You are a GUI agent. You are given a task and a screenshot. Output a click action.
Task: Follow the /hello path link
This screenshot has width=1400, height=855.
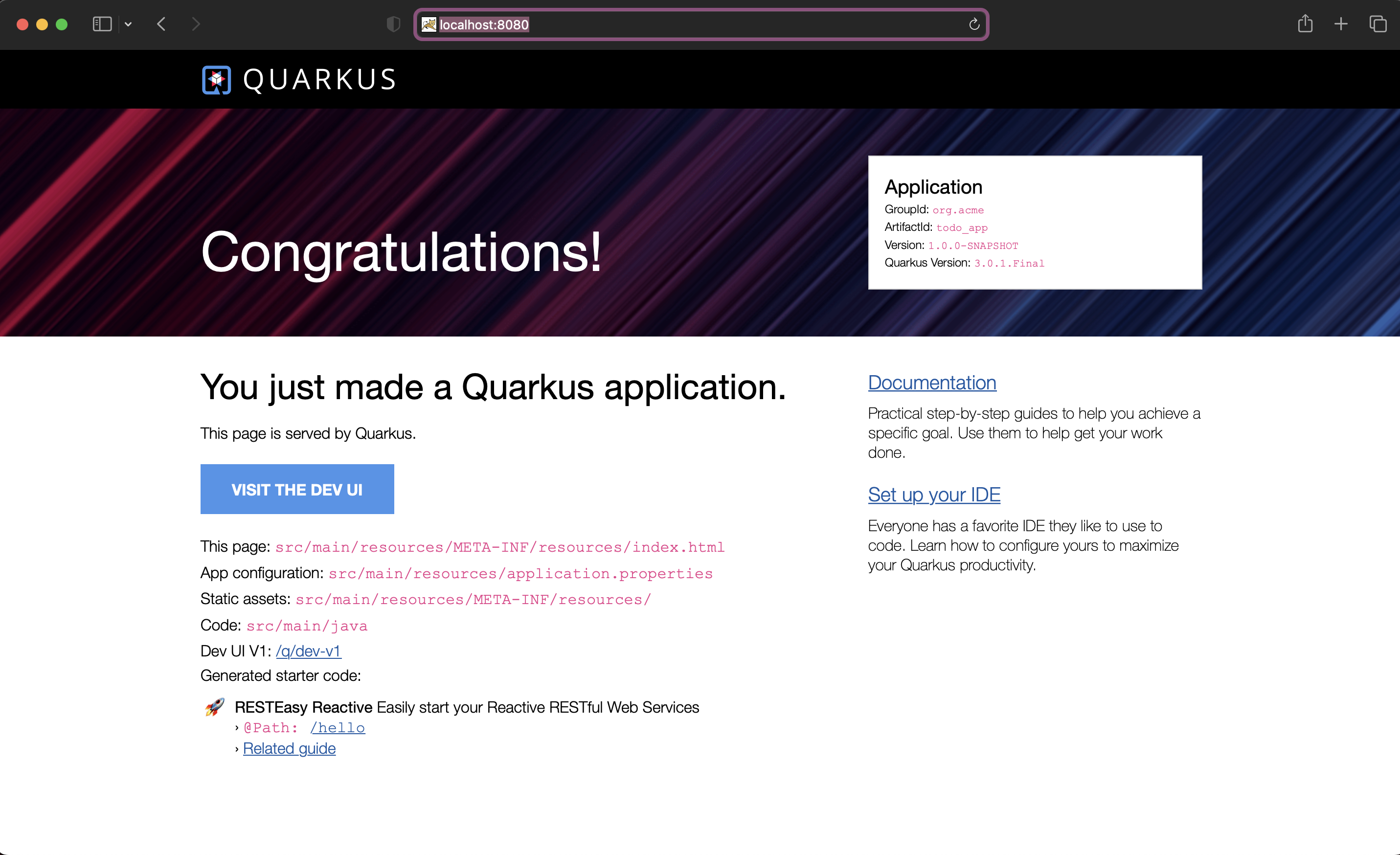(338, 727)
